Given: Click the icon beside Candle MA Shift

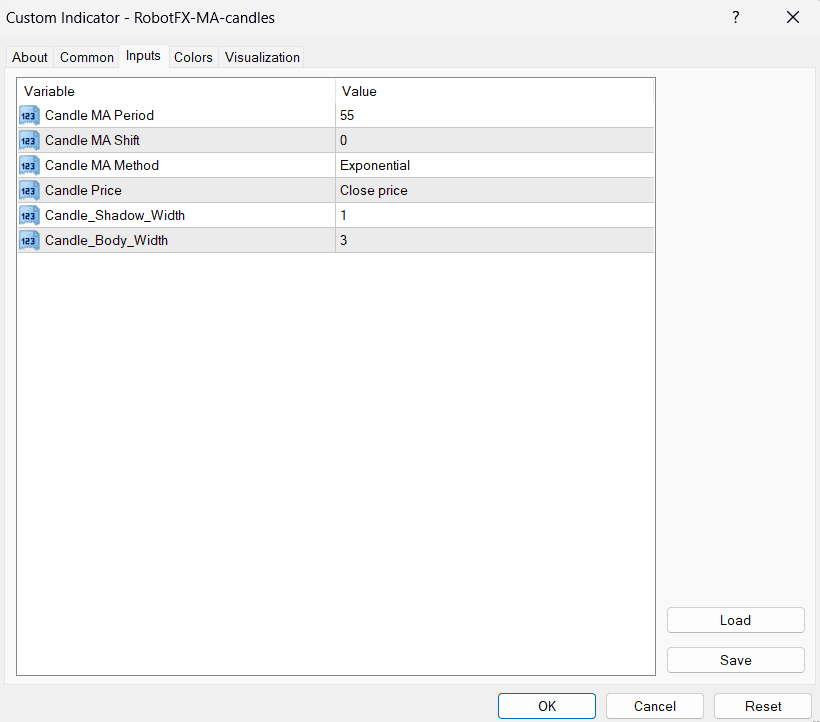Looking at the screenshot, I should click(29, 141).
